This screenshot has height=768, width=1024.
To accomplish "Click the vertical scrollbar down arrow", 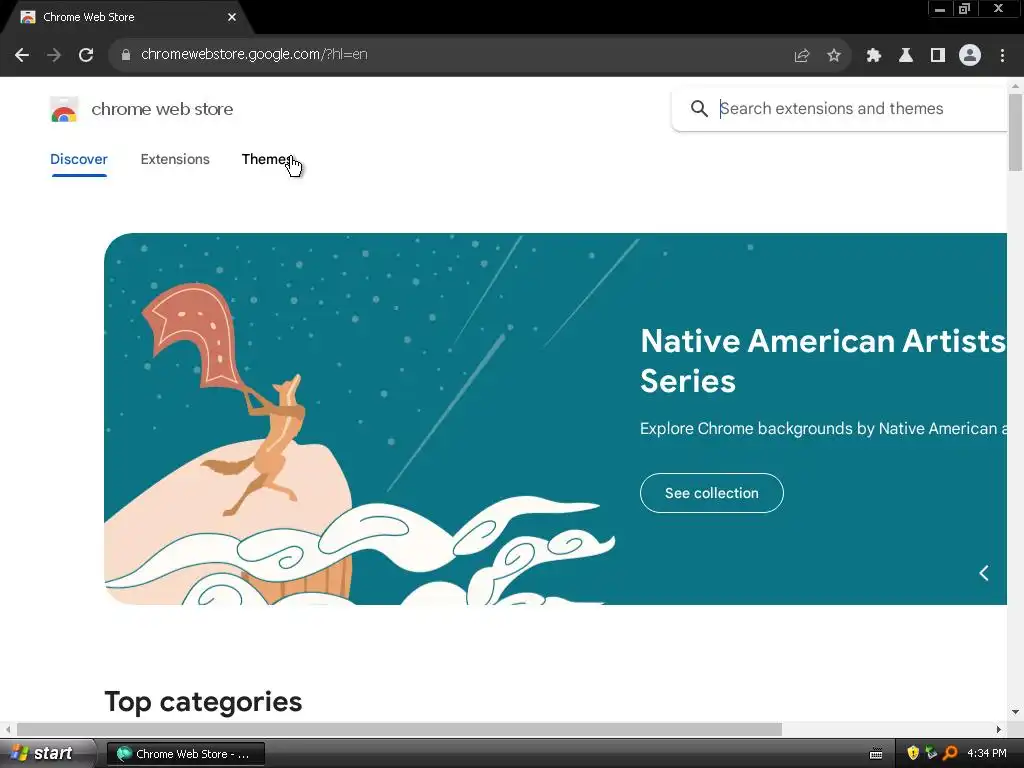I will pos(1015,712).
